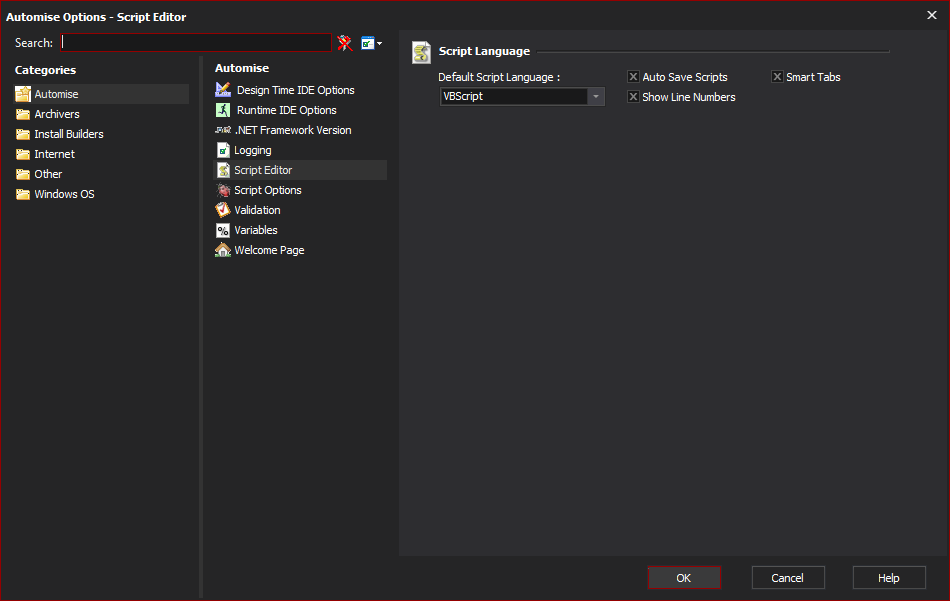Select the Script Editor entry
Screen dimensions: 950x601
click(301, 170)
